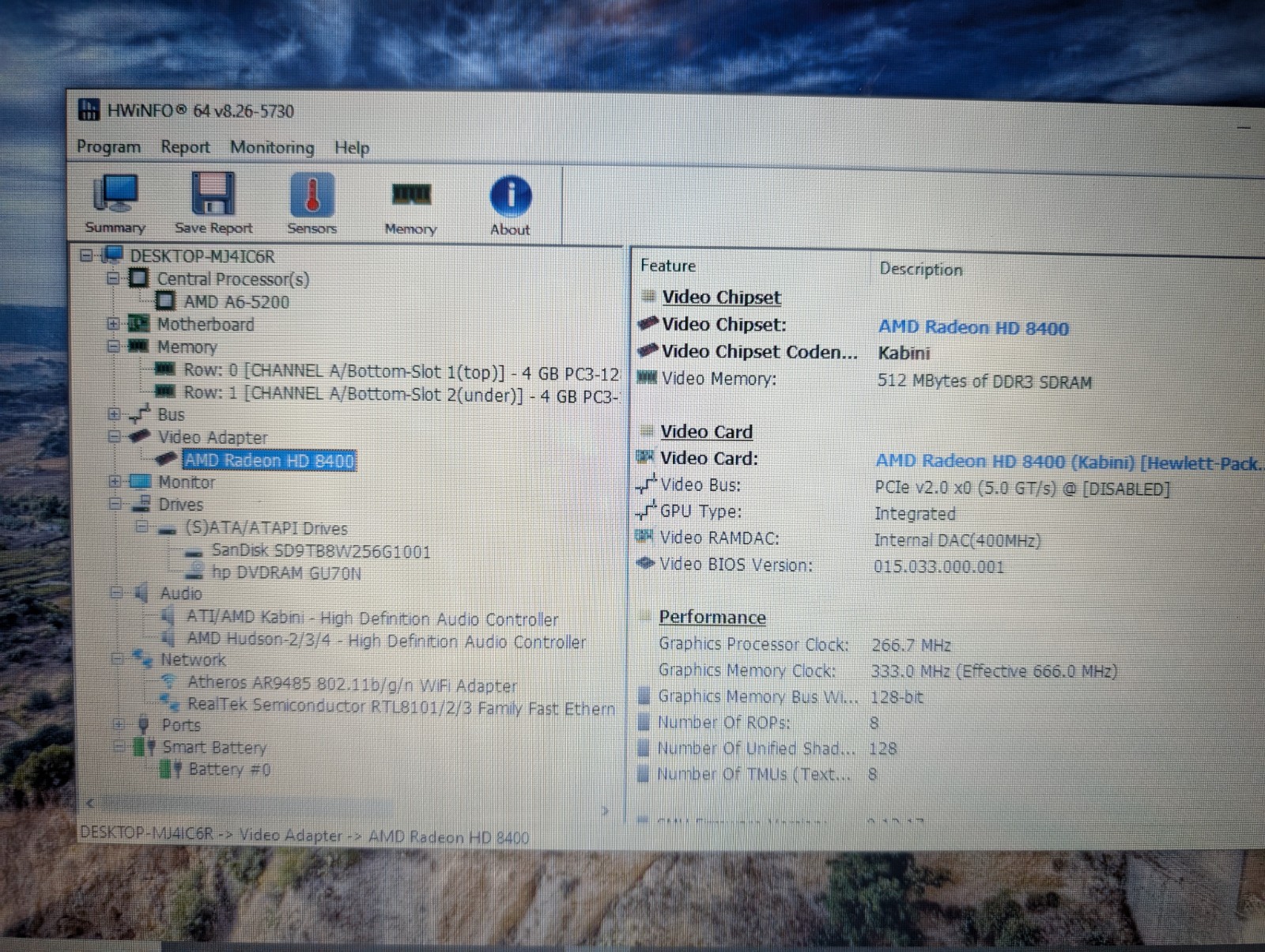
Task: Collapse the Network tree node
Action: pos(117,659)
